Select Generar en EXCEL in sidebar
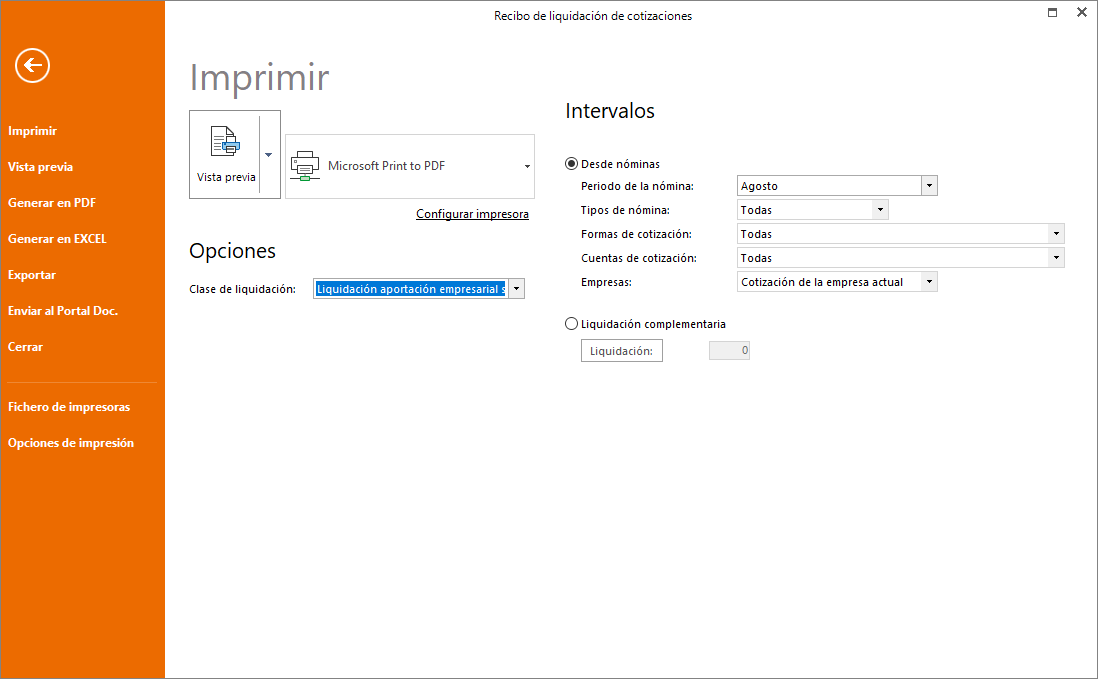This screenshot has height=679, width=1098. (57, 239)
